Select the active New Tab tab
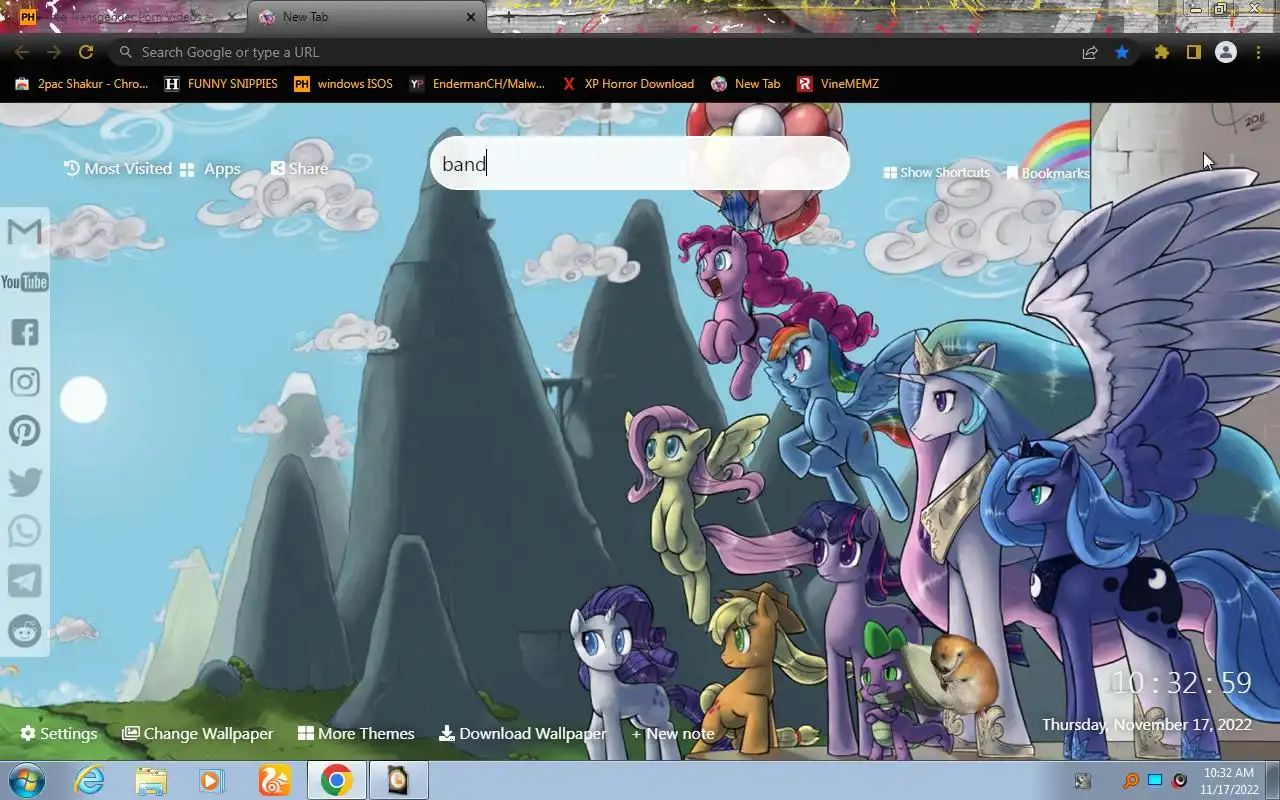Image resolution: width=1280 pixels, height=800 pixels. point(367,17)
